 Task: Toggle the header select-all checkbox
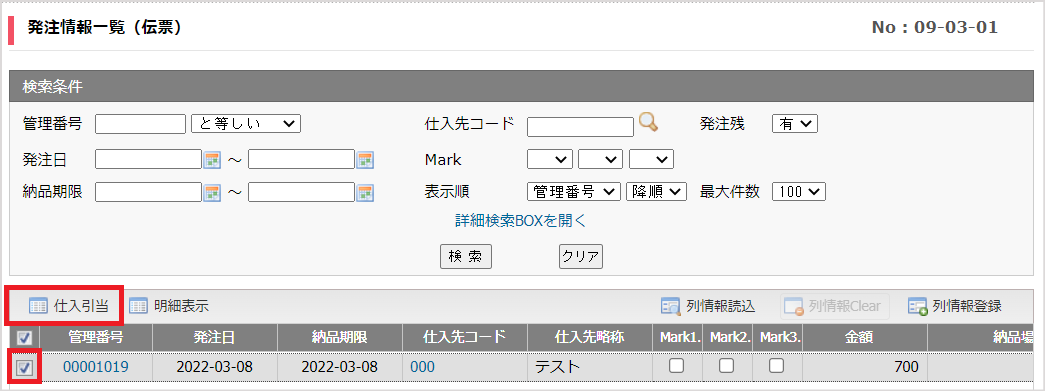click(x=23, y=338)
